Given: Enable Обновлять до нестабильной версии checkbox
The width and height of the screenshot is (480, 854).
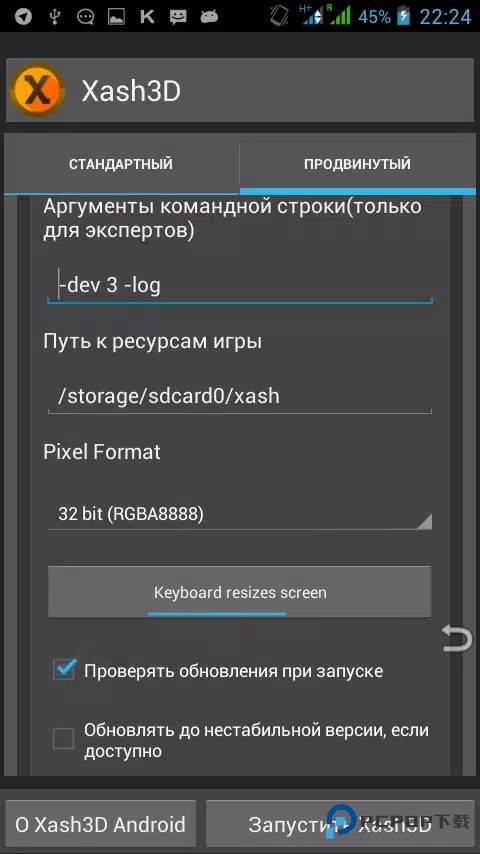Looking at the screenshot, I should [x=64, y=740].
